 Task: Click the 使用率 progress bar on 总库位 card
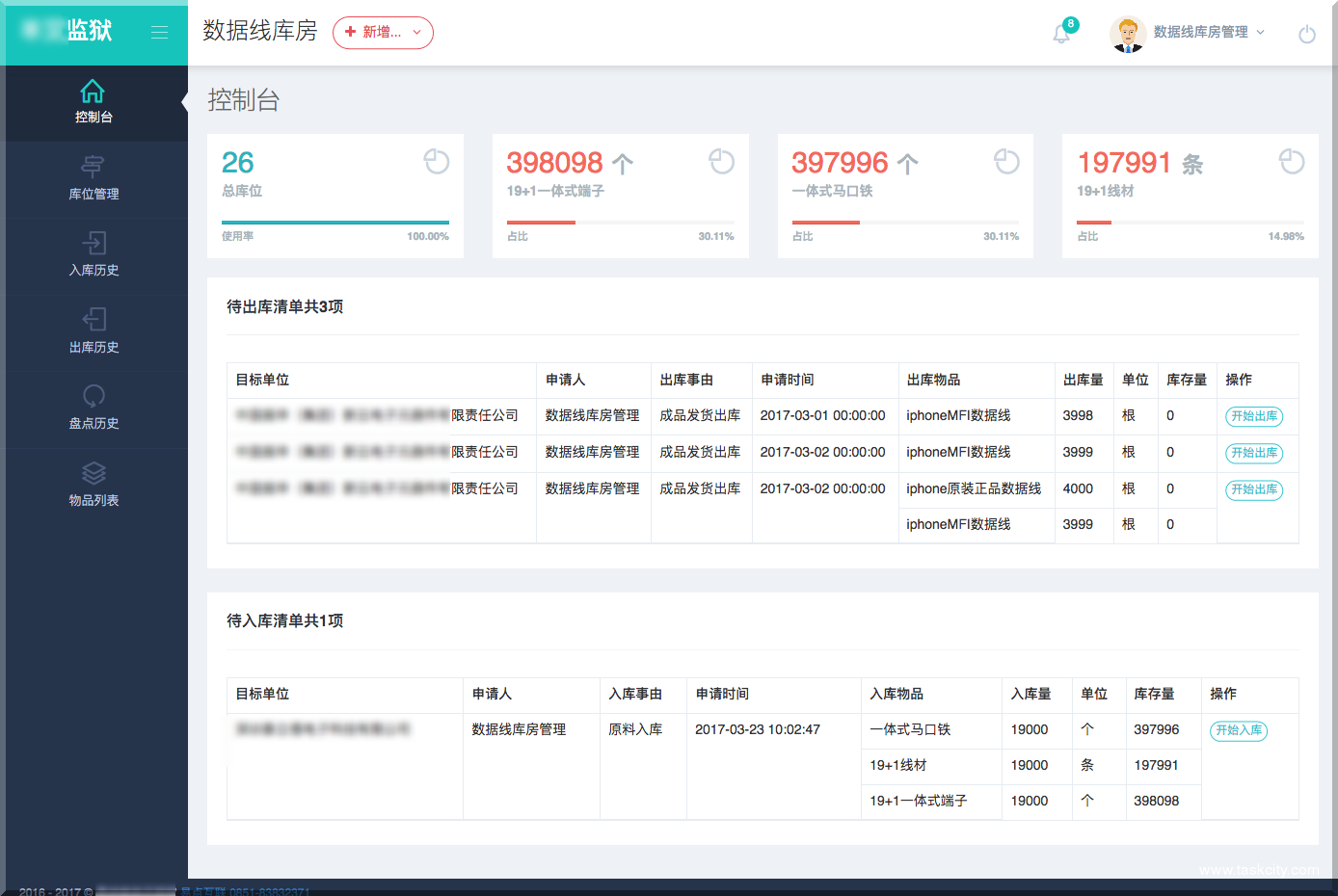pyautogui.click(x=335, y=221)
